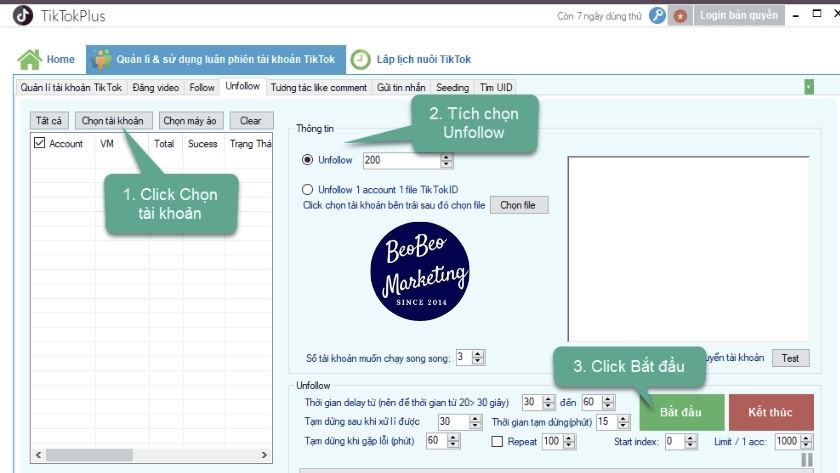
Task: Select the Unfollow radio button
Action: (x=308, y=160)
